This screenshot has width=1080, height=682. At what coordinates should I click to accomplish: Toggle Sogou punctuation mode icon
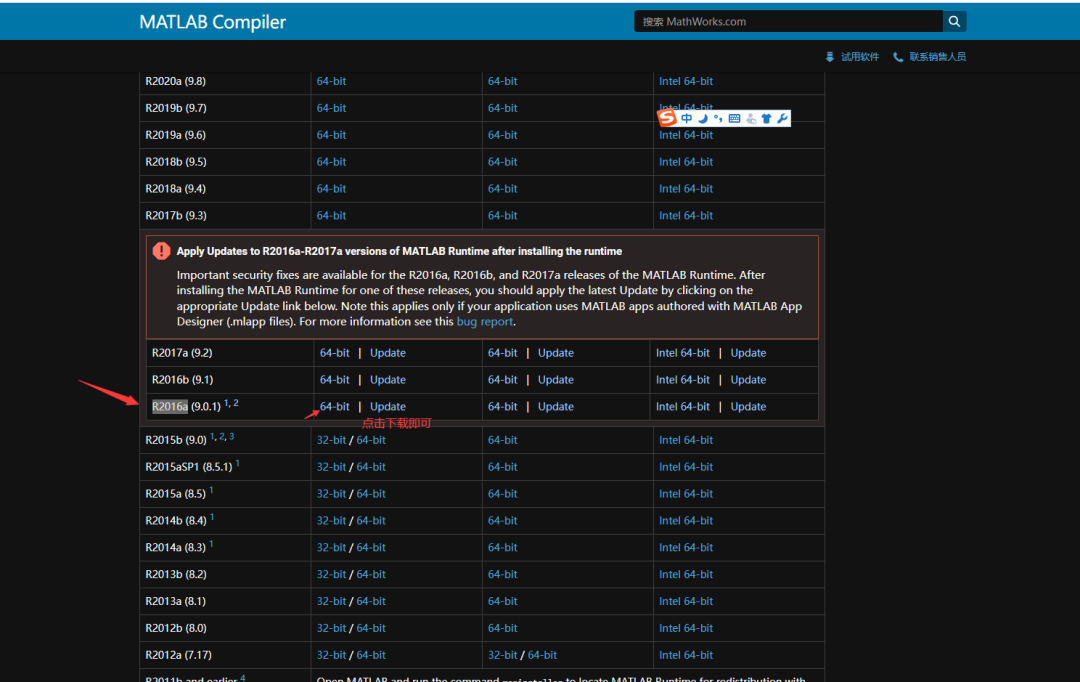(718, 118)
